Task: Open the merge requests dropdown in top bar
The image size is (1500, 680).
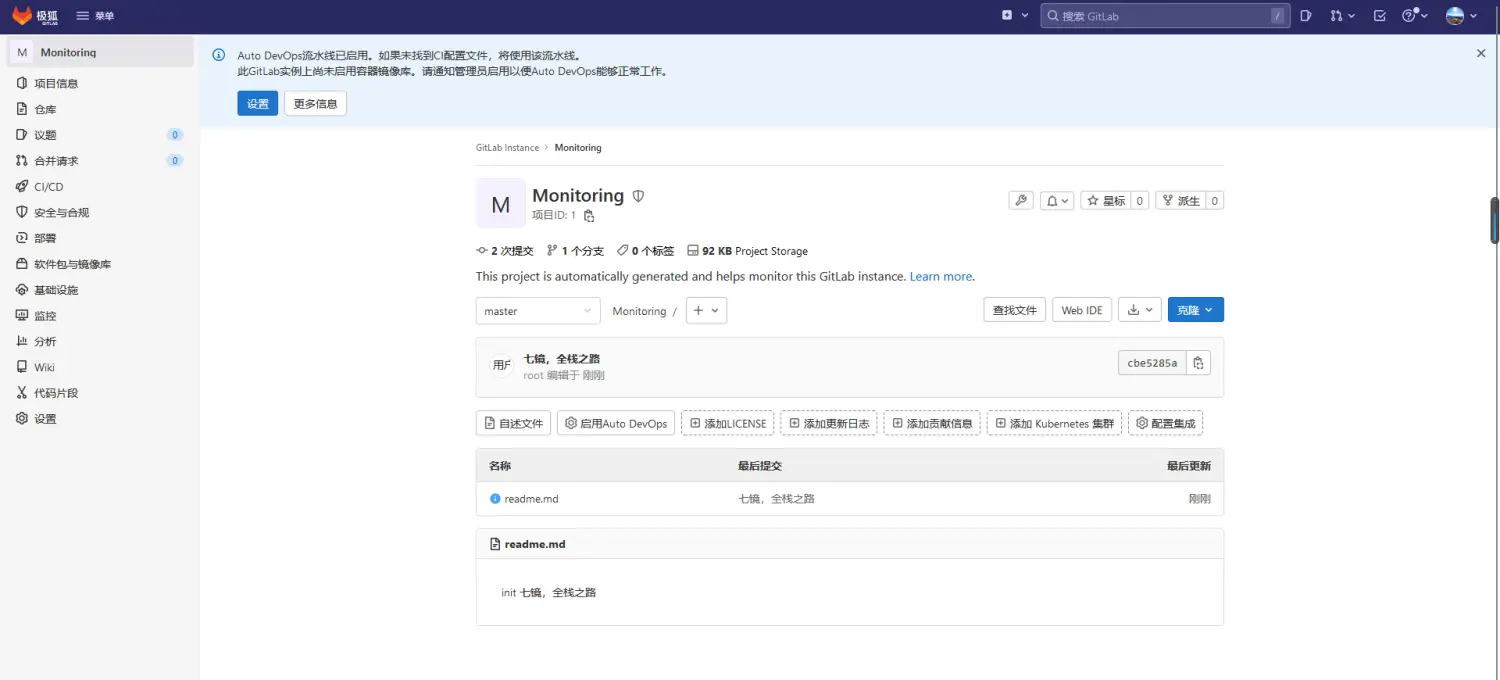Action: 1342,16
